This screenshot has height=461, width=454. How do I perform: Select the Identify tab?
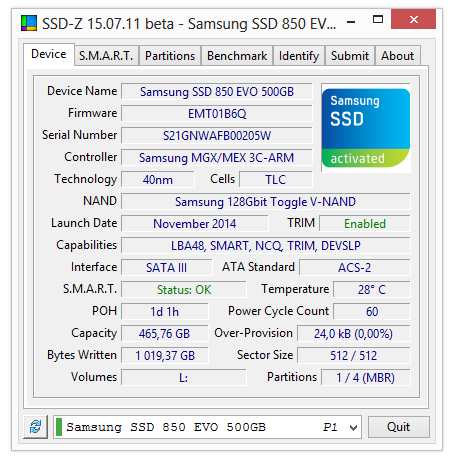click(299, 56)
